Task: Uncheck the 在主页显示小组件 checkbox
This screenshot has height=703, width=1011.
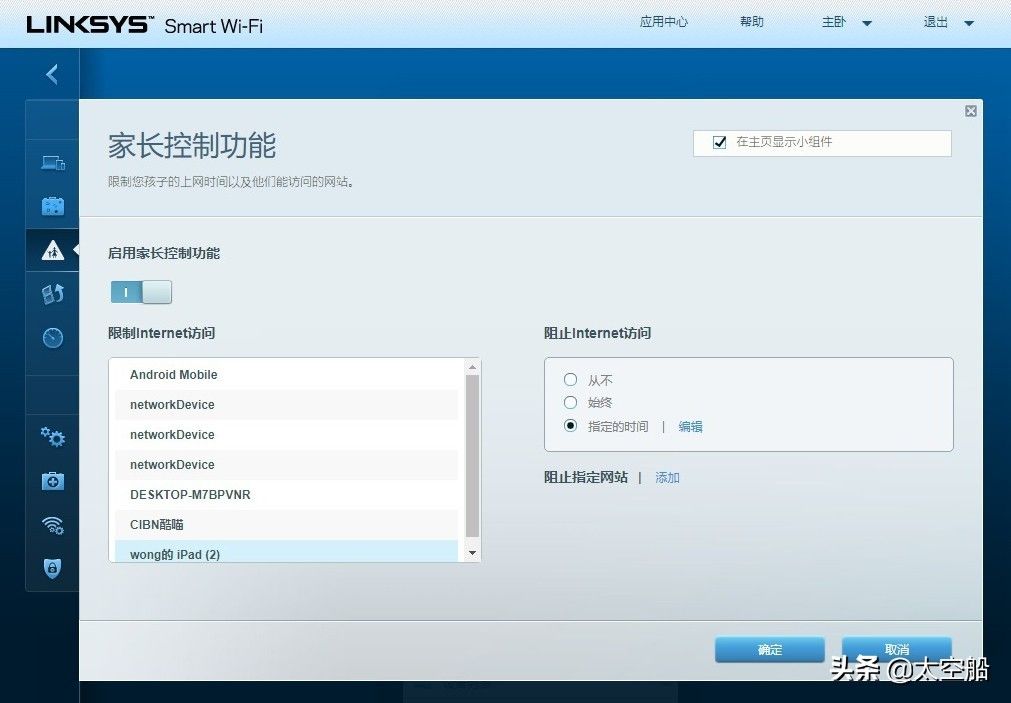Action: point(719,143)
